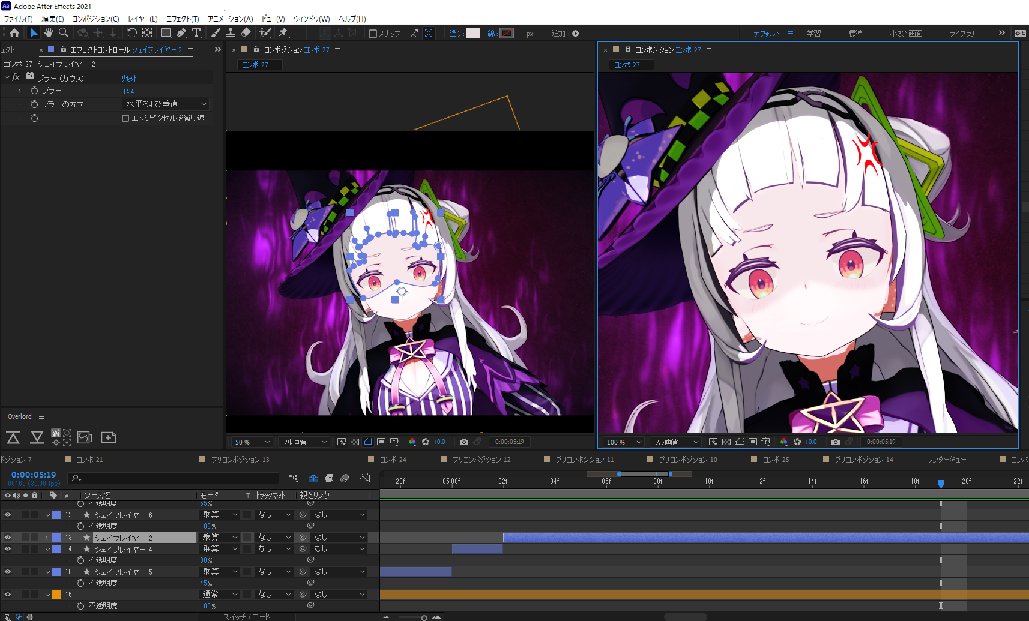Toggle frame blending icon in timeline header
Image resolution: width=1029 pixels, height=621 pixels.
pos(329,479)
